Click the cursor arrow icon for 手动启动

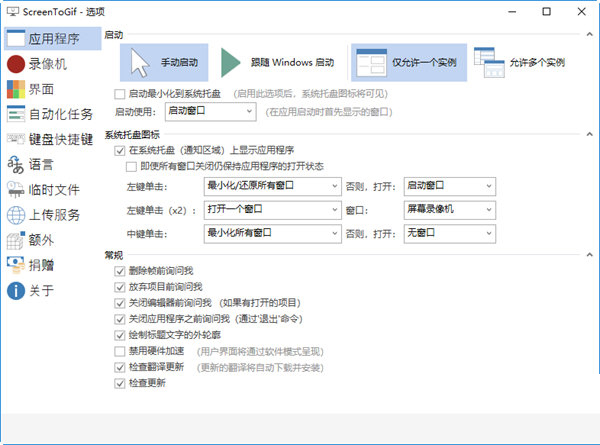(140, 62)
